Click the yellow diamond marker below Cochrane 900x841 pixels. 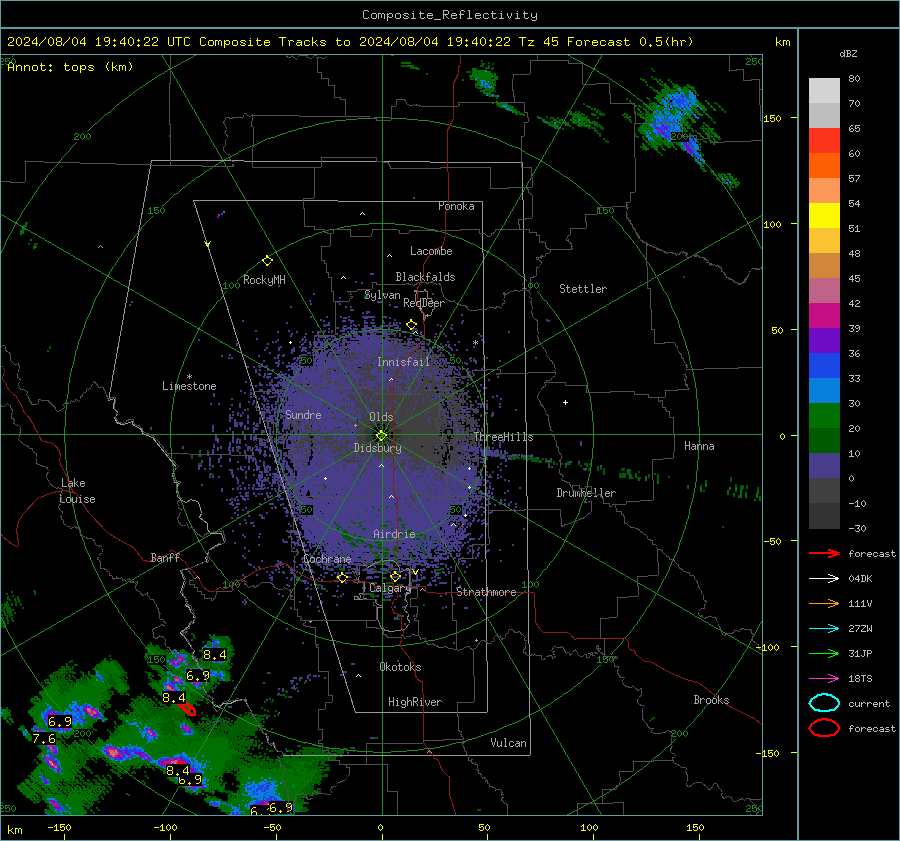pyautogui.click(x=342, y=578)
